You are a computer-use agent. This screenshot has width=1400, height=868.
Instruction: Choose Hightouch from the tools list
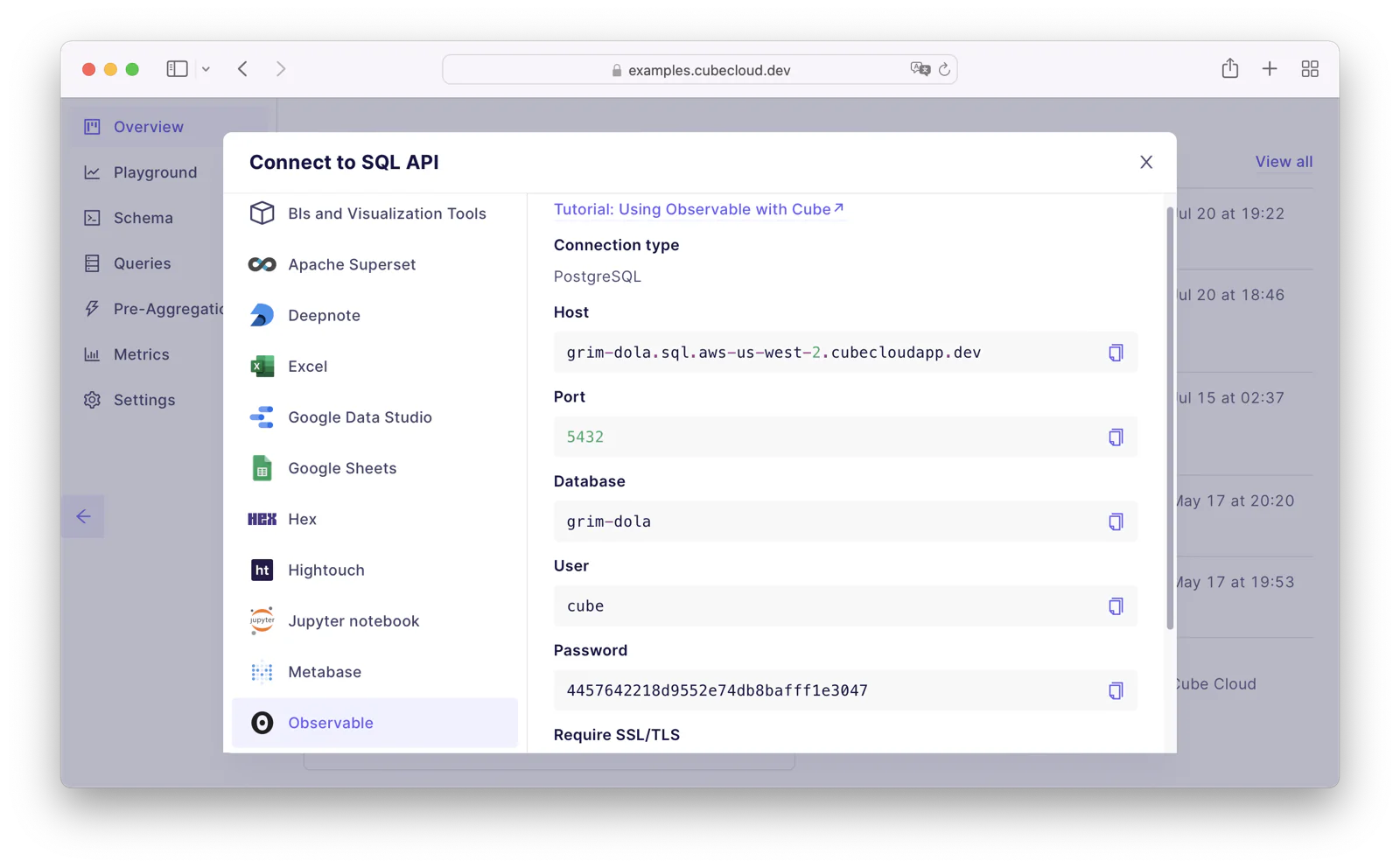[x=374, y=570]
